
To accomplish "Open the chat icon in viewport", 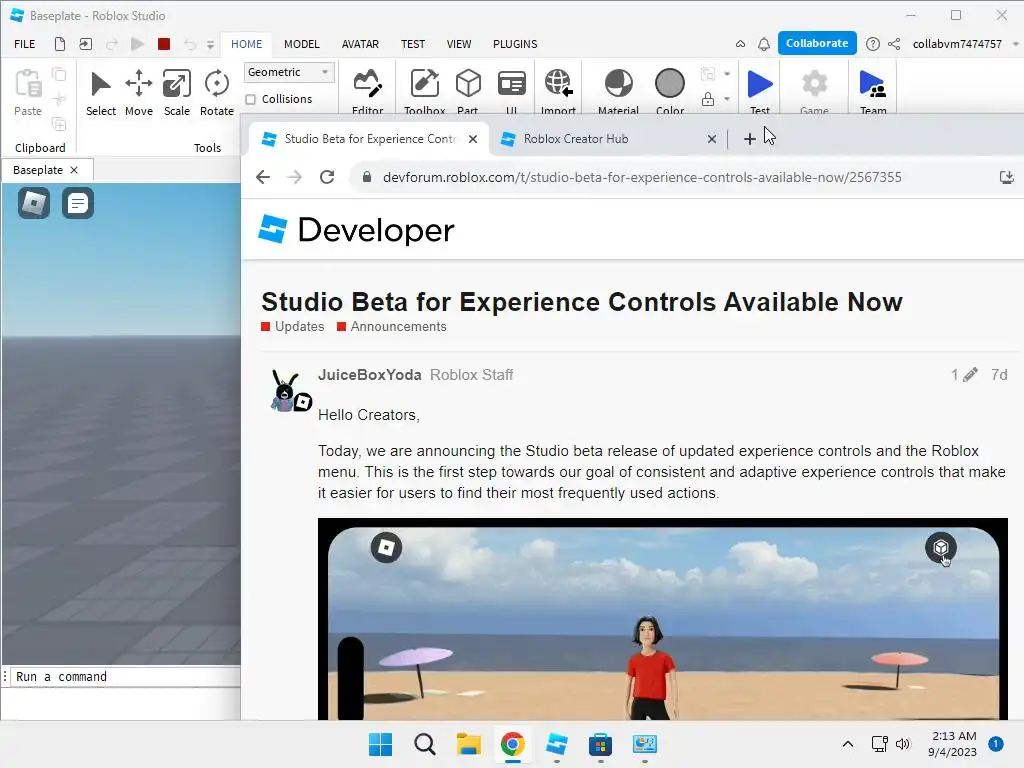I will 78,202.
